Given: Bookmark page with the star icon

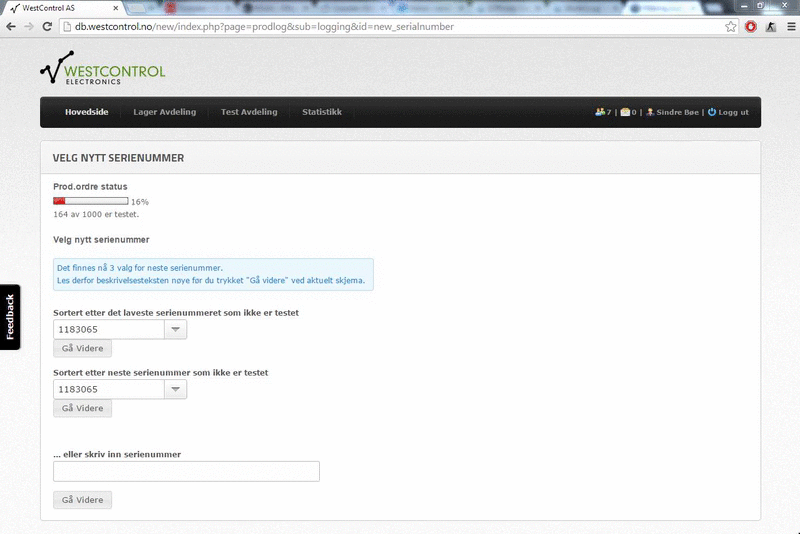Looking at the screenshot, I should coord(731,27).
